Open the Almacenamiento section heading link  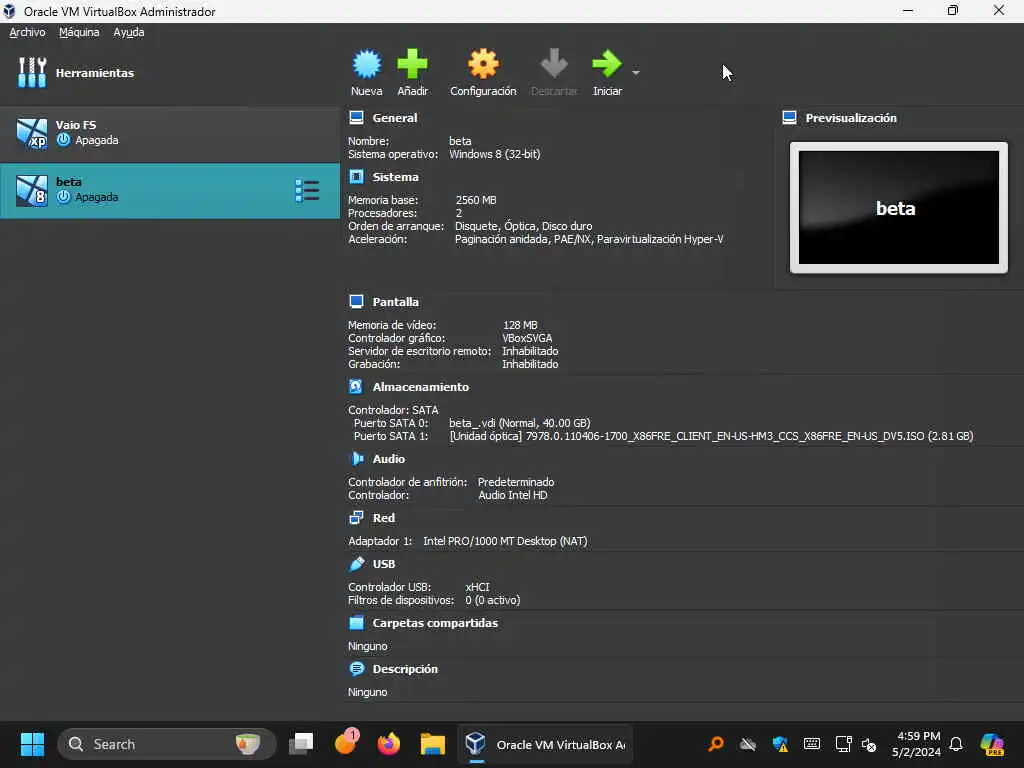421,387
